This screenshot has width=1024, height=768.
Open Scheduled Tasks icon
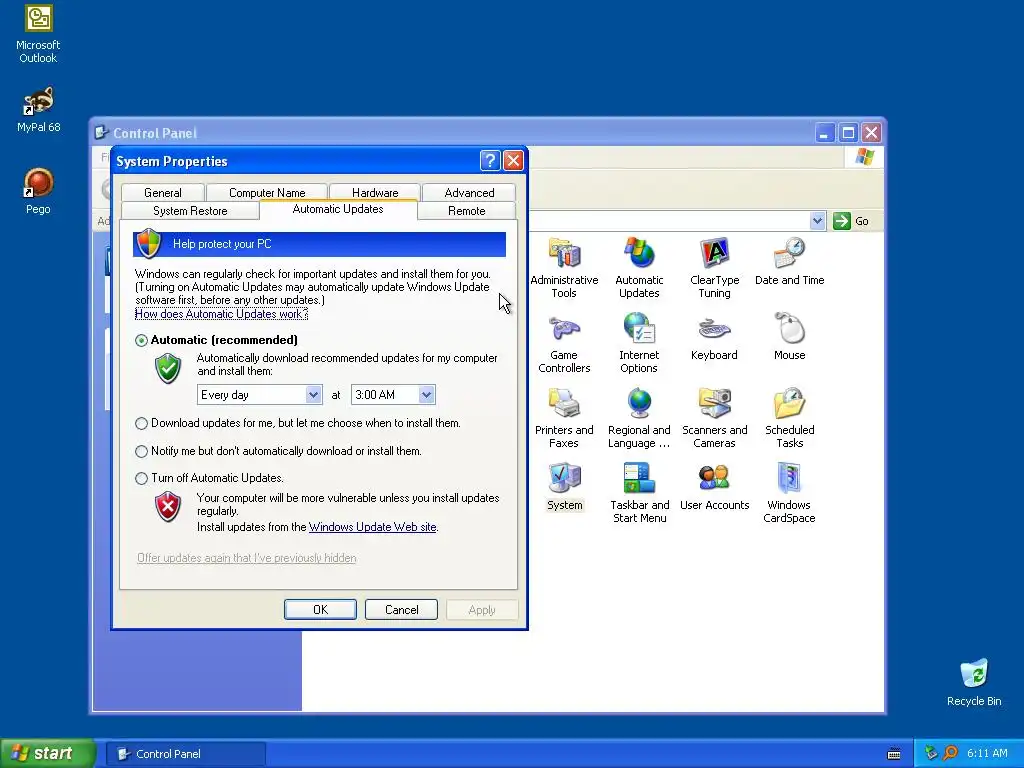tap(790, 418)
